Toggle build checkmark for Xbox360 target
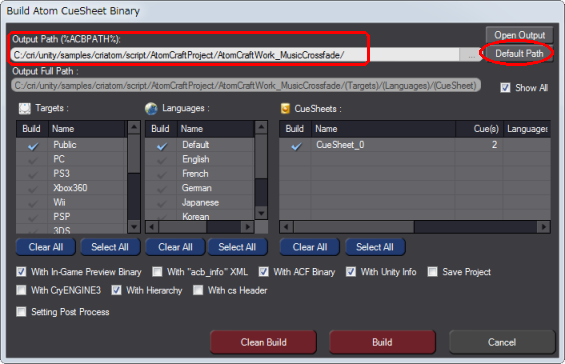This screenshot has width=565, height=364. (x=33, y=189)
